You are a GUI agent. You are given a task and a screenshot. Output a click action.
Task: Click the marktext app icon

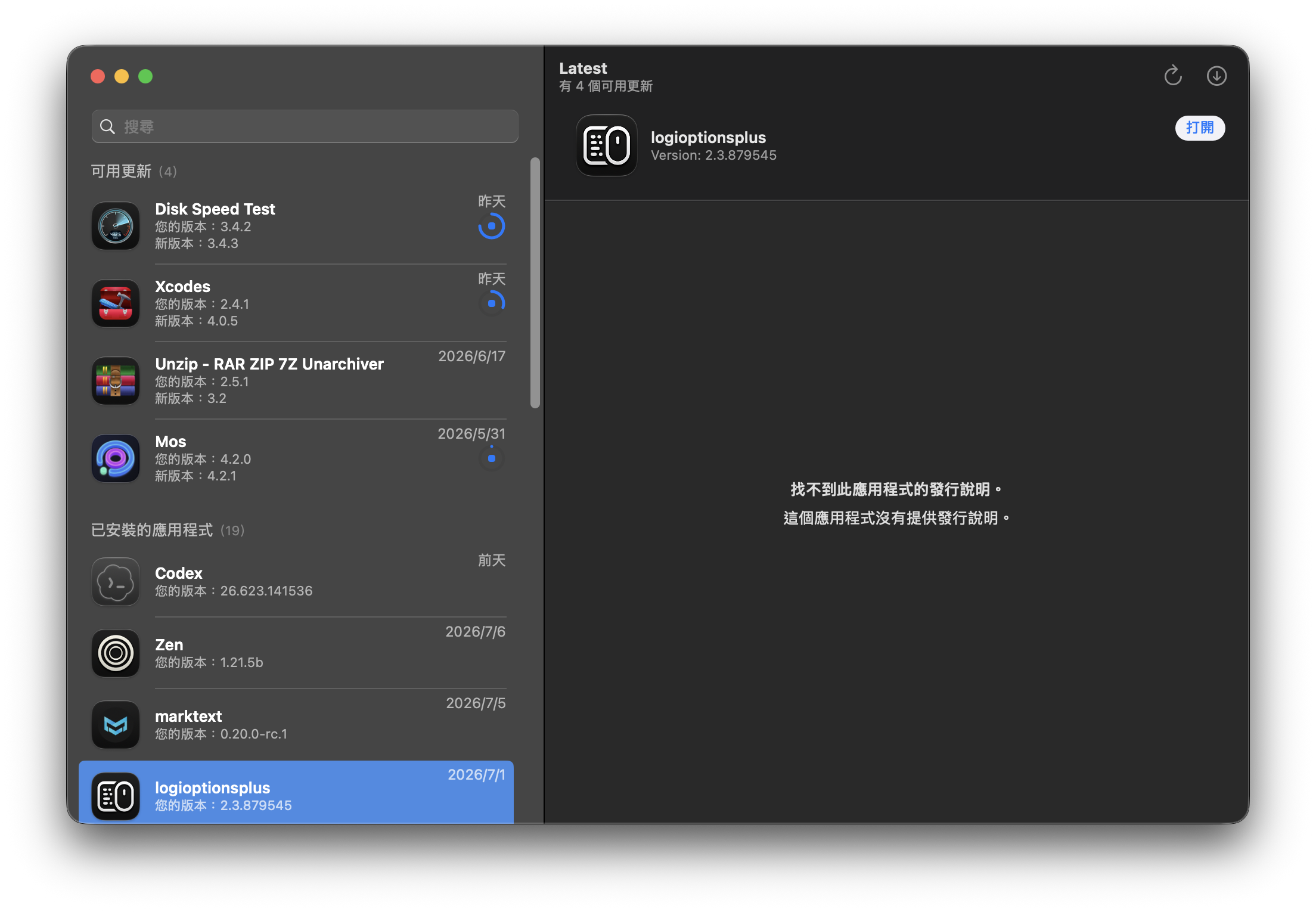116,725
